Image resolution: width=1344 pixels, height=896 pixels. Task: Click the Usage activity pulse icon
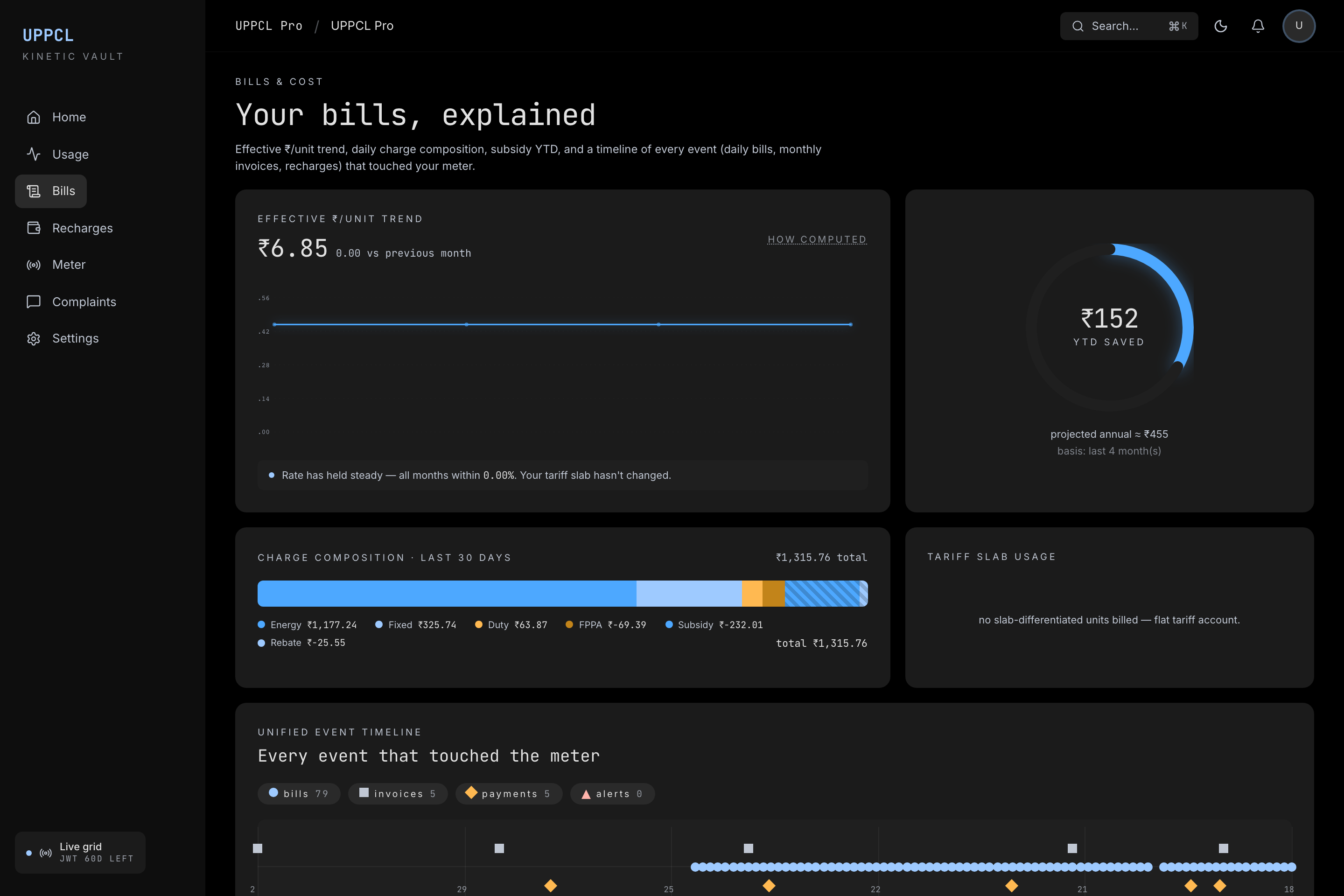(x=34, y=154)
